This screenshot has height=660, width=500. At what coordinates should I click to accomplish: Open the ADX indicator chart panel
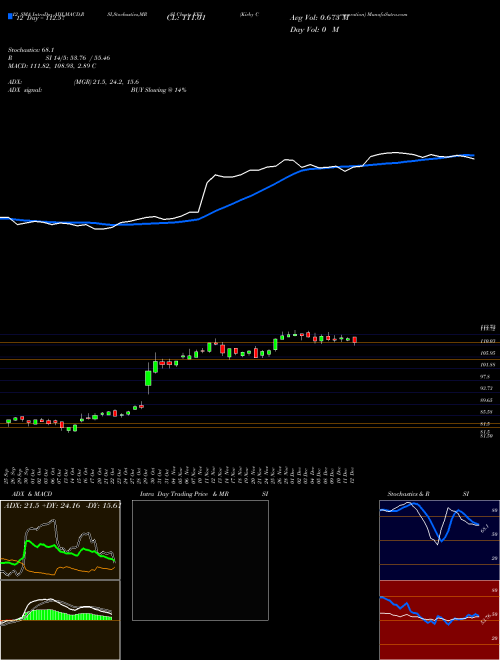click(60, 540)
